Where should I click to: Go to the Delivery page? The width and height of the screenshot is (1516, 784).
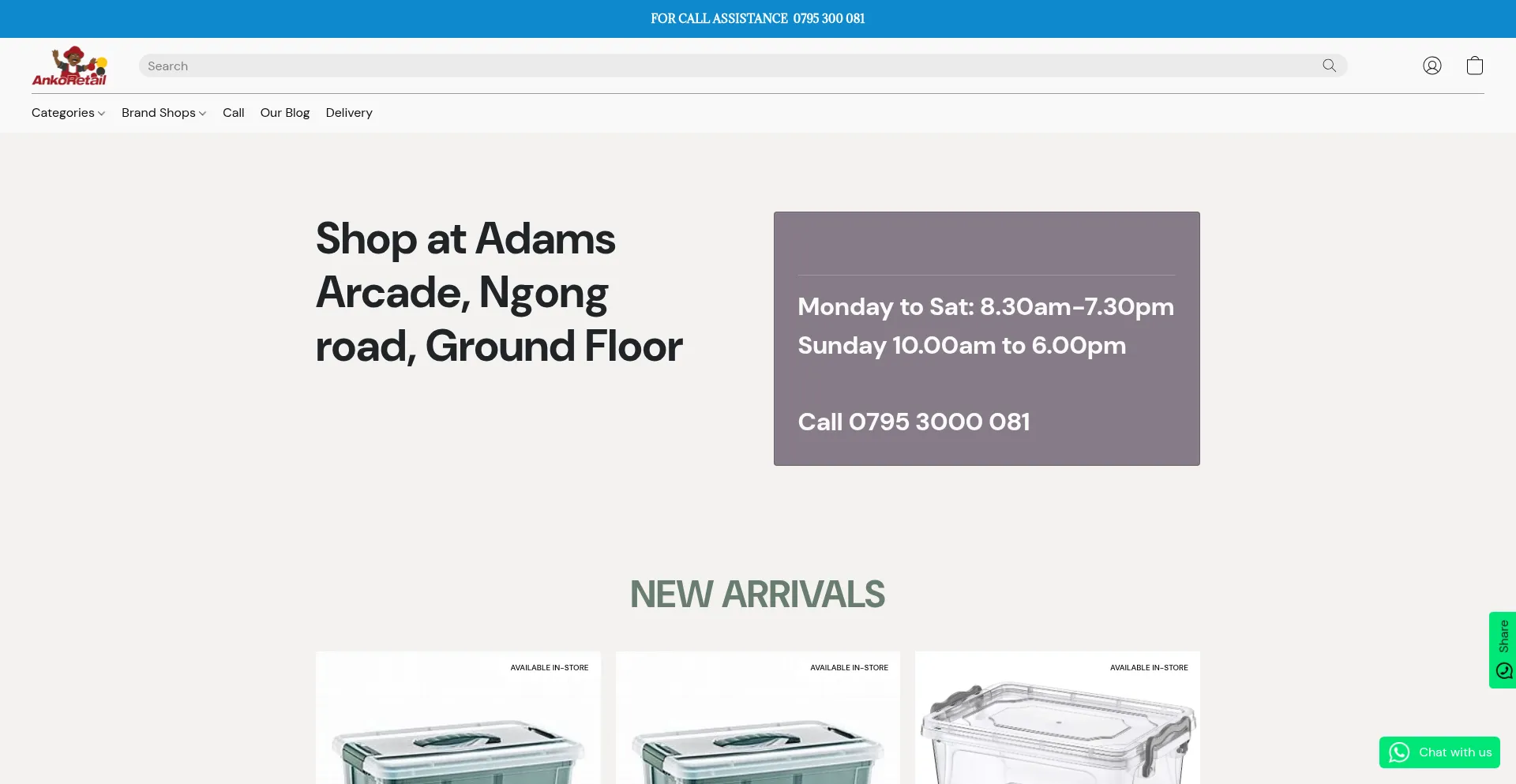[349, 113]
